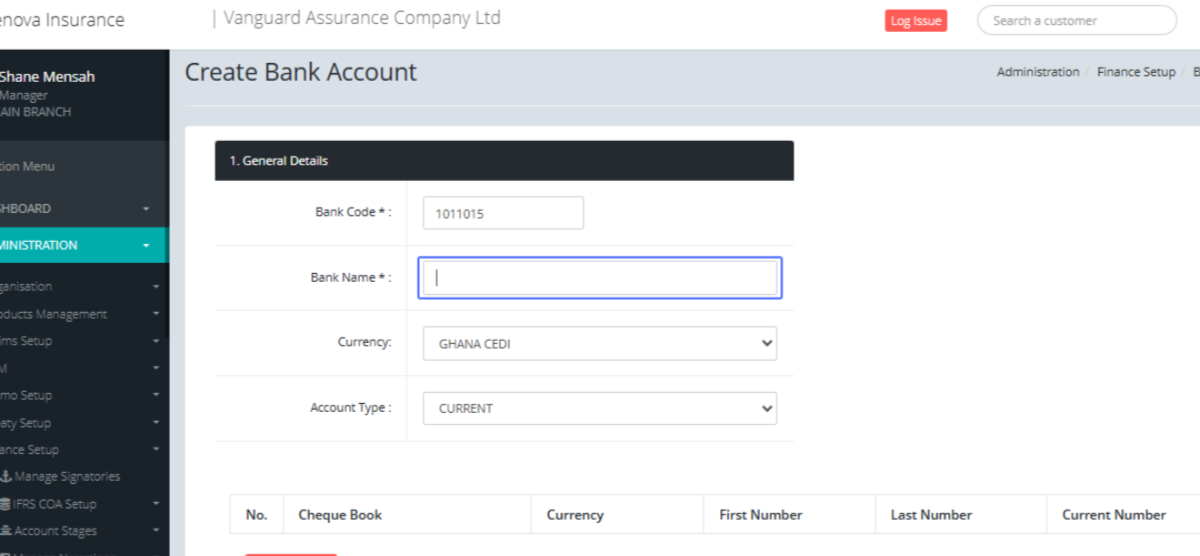The image size is (1200, 556).
Task: Expand the Claims Setup sidebar menu
Action: click(80, 341)
